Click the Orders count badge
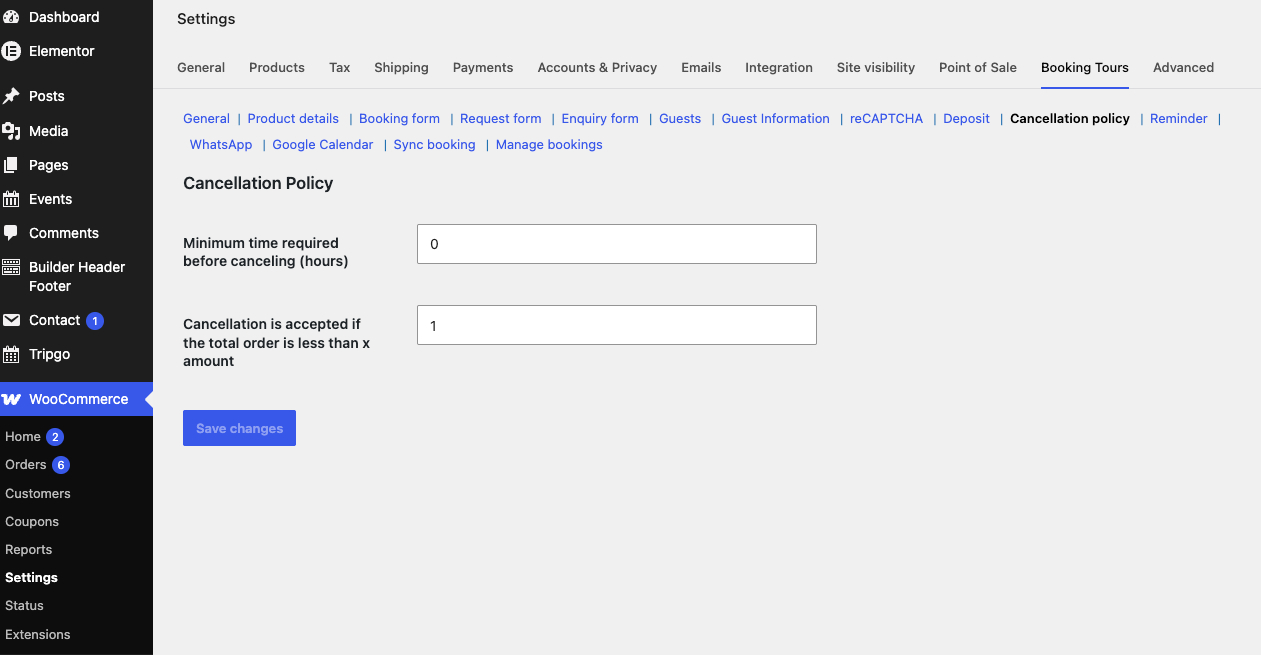 coord(61,465)
